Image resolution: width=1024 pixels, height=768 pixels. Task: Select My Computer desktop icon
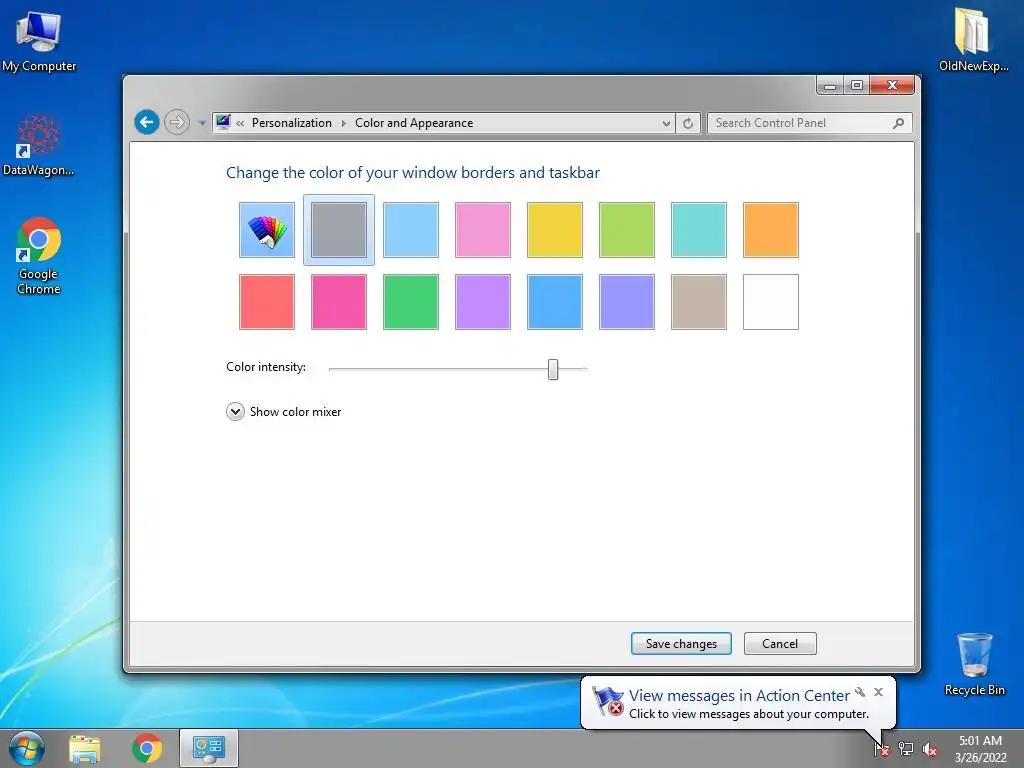[x=39, y=41]
